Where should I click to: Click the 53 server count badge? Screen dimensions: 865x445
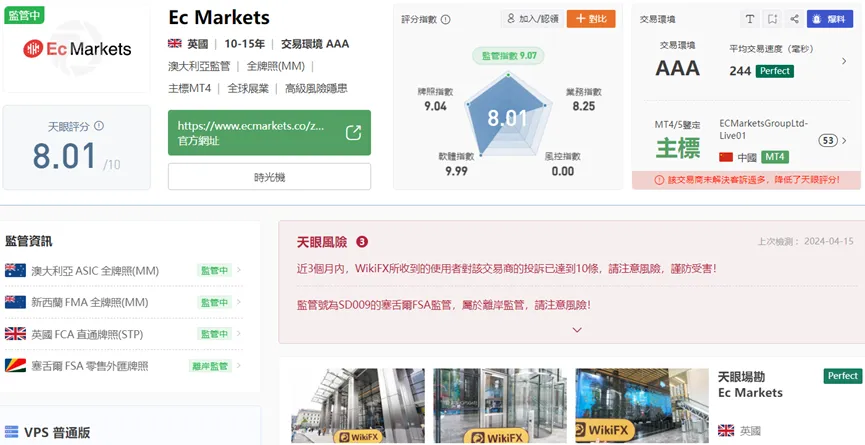coord(827,141)
